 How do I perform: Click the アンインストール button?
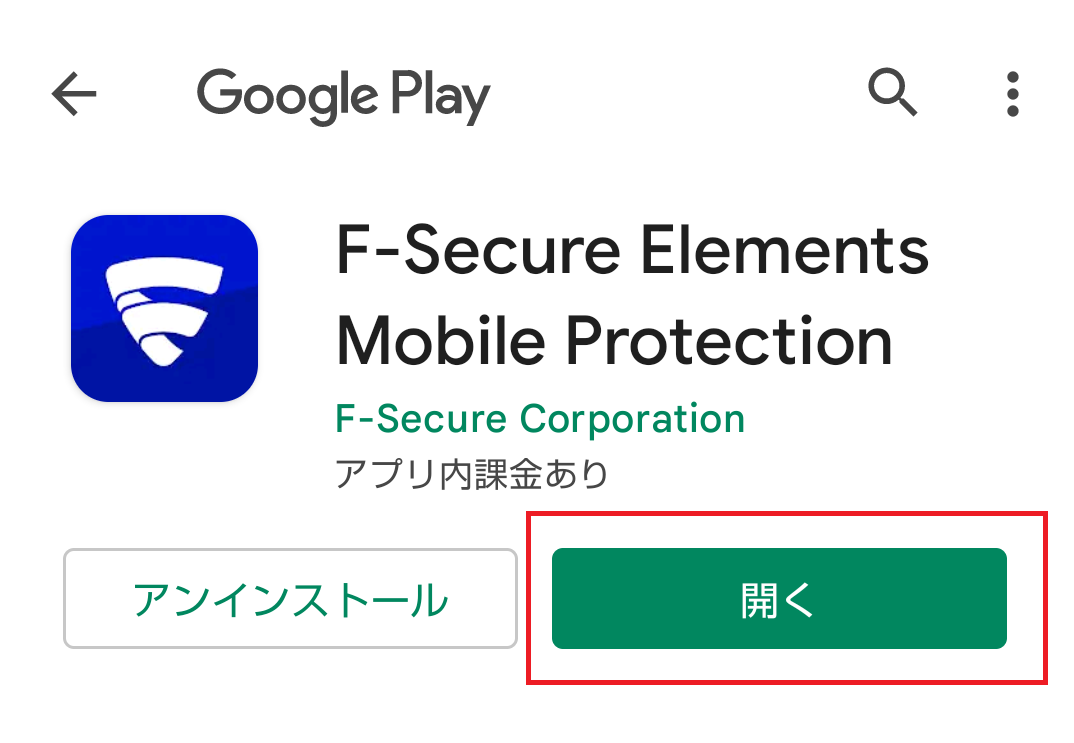point(290,599)
